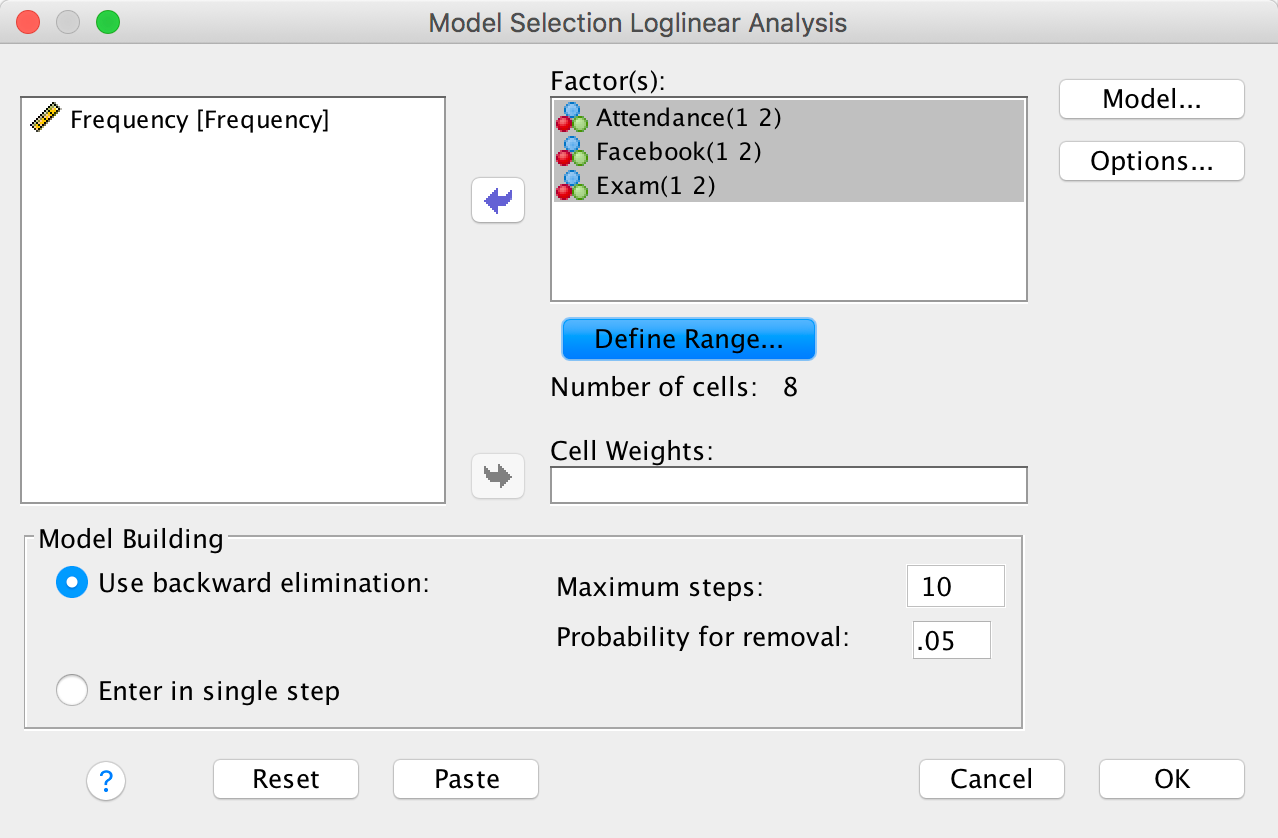Confirm the analysis with OK
Viewport: 1278px width, 838px height.
(1171, 779)
